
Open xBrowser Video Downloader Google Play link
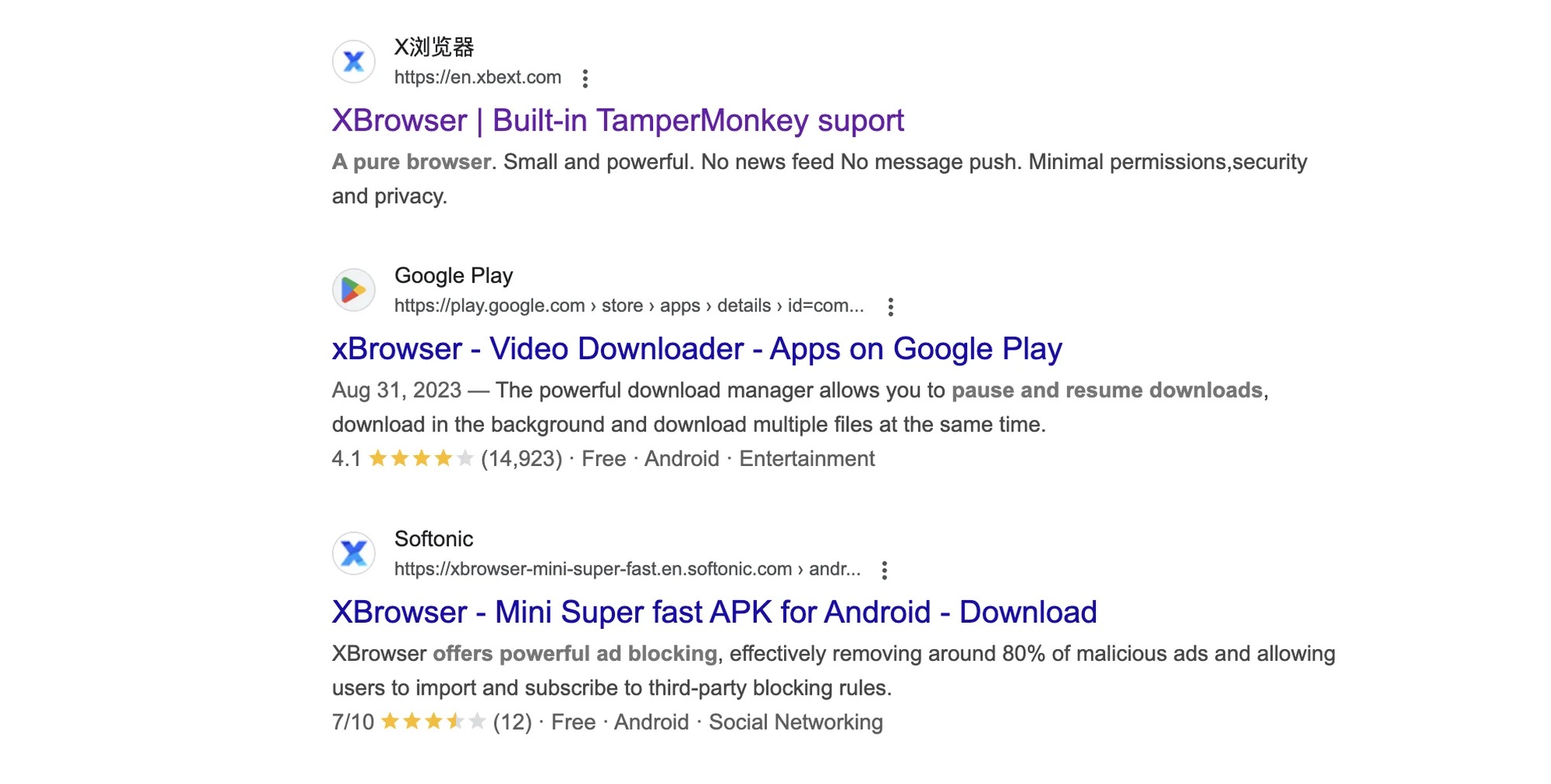tap(696, 349)
